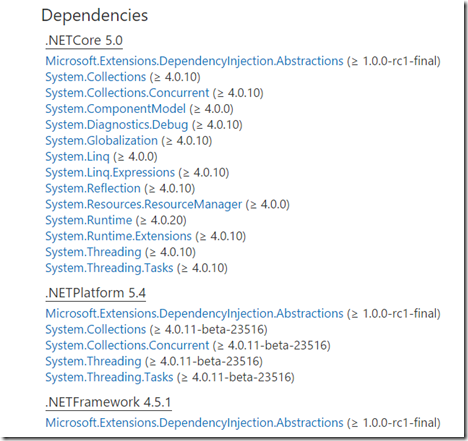Click version (≥ 4.0.0) beside System.Resources.ResourceManager
Image resolution: width=468 pixels, height=441 pixels.
click(x=268, y=204)
